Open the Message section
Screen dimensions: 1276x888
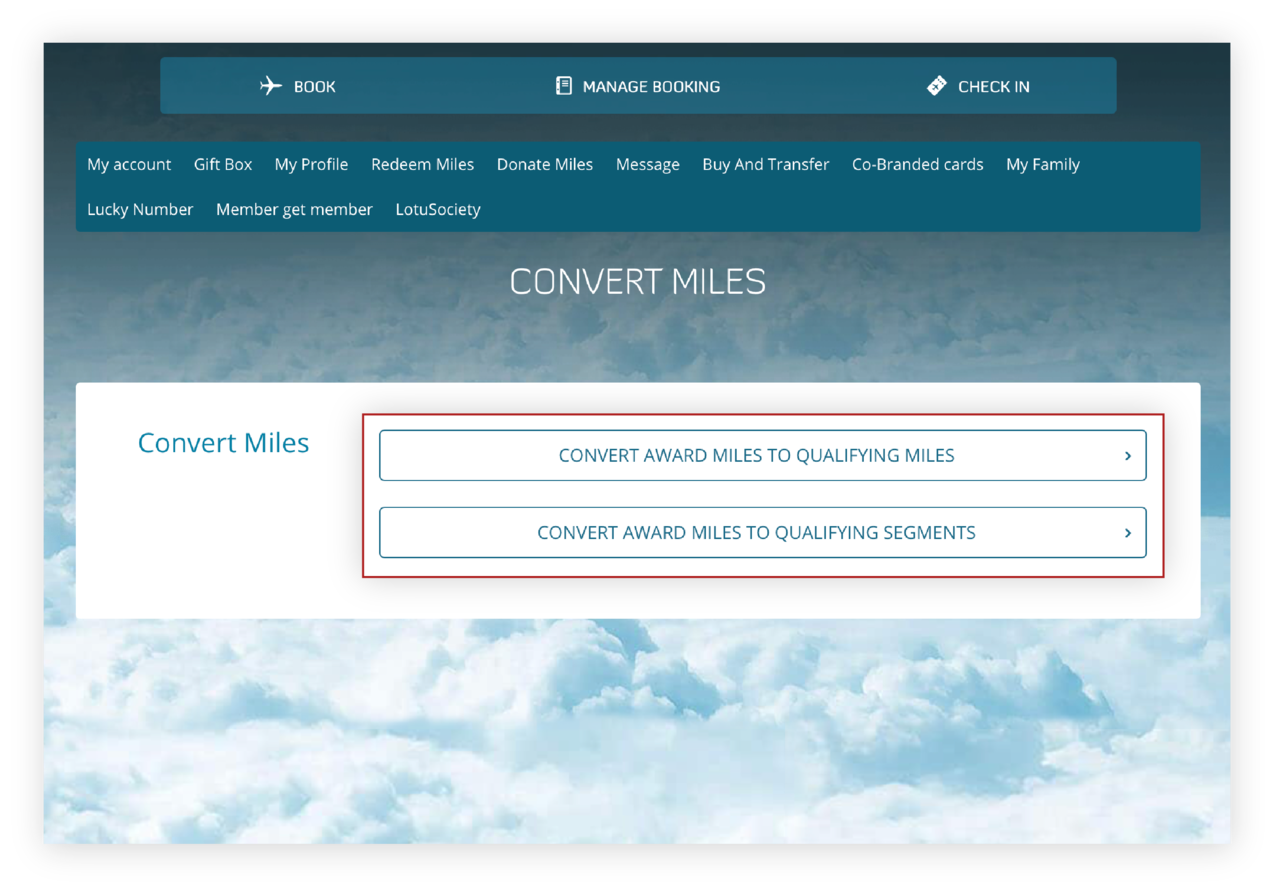tap(647, 164)
